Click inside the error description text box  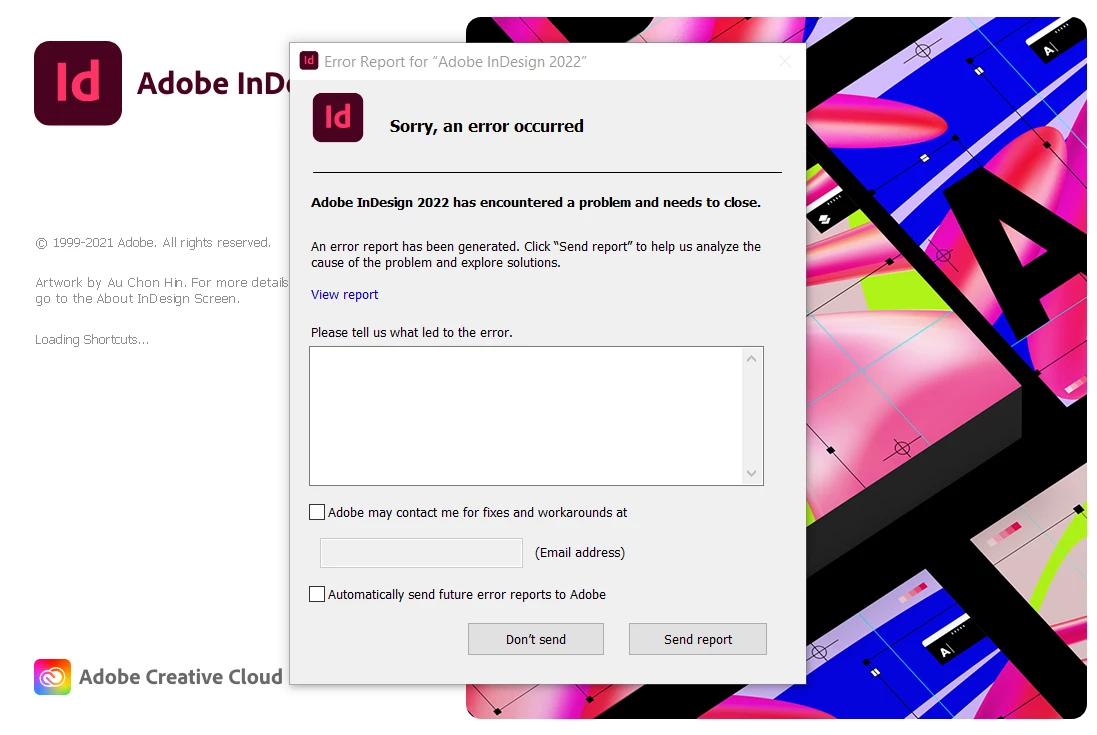point(536,416)
